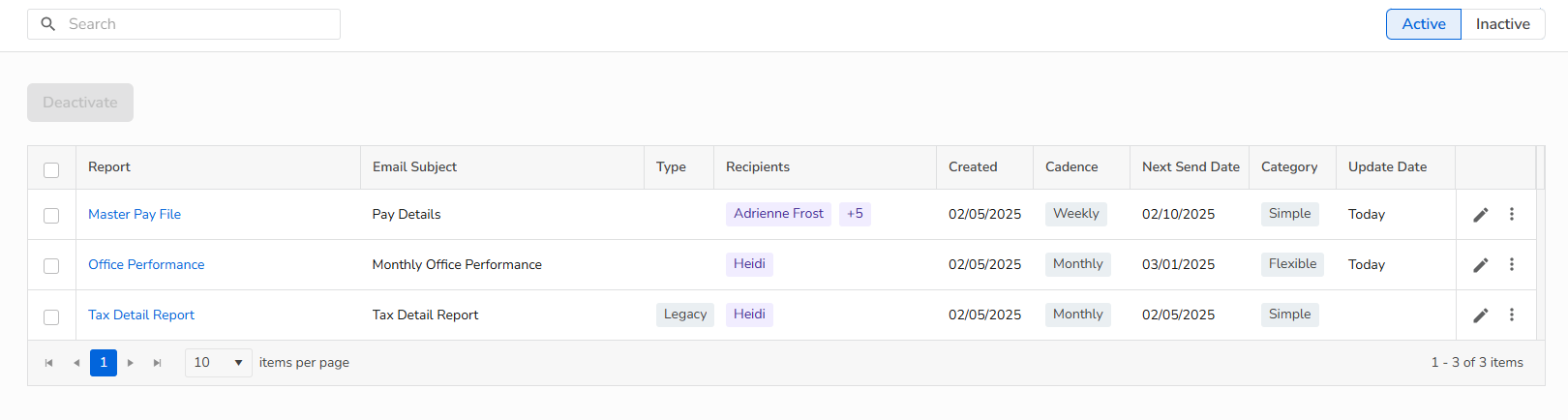Click the Pay Details email subject
The width and height of the screenshot is (1568, 420).
[407, 214]
